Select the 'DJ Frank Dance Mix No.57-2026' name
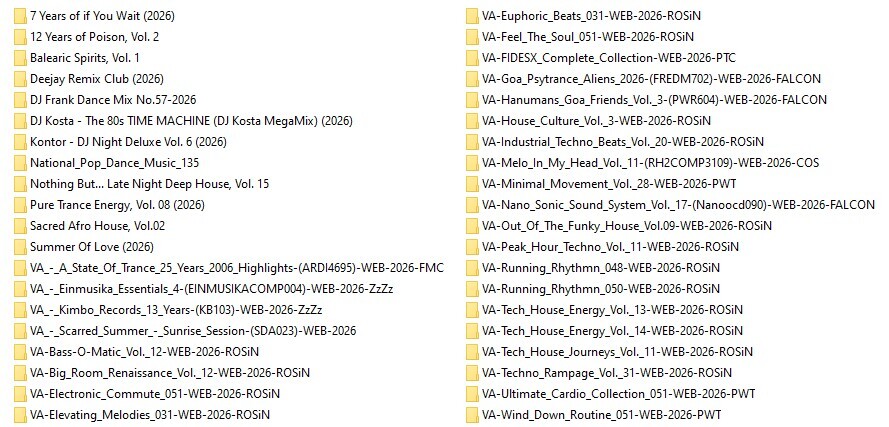The height and width of the screenshot is (427, 889). (x=113, y=100)
